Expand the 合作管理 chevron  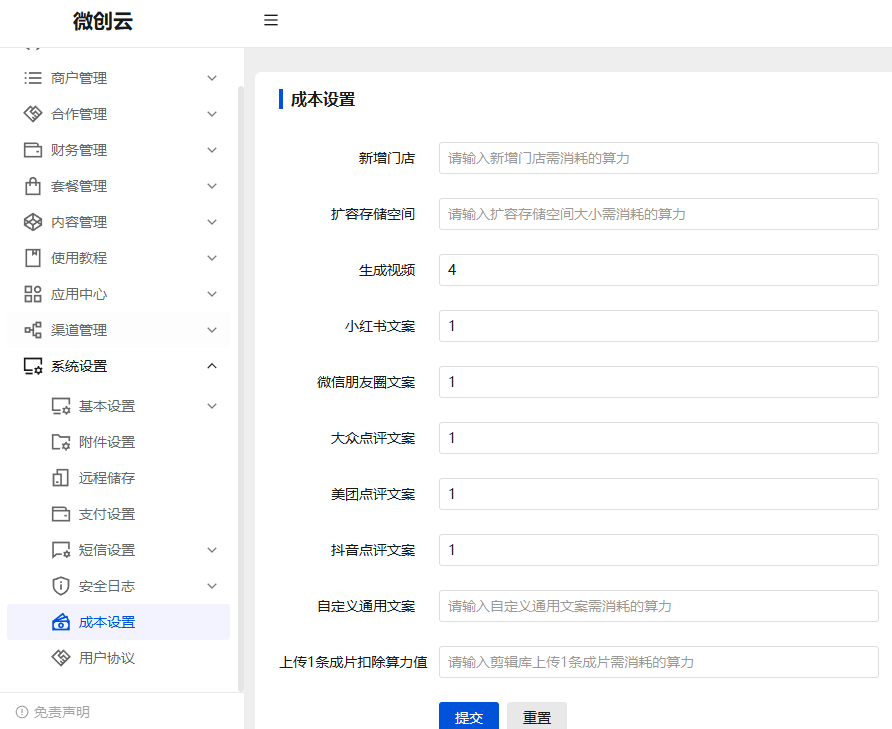(x=212, y=114)
